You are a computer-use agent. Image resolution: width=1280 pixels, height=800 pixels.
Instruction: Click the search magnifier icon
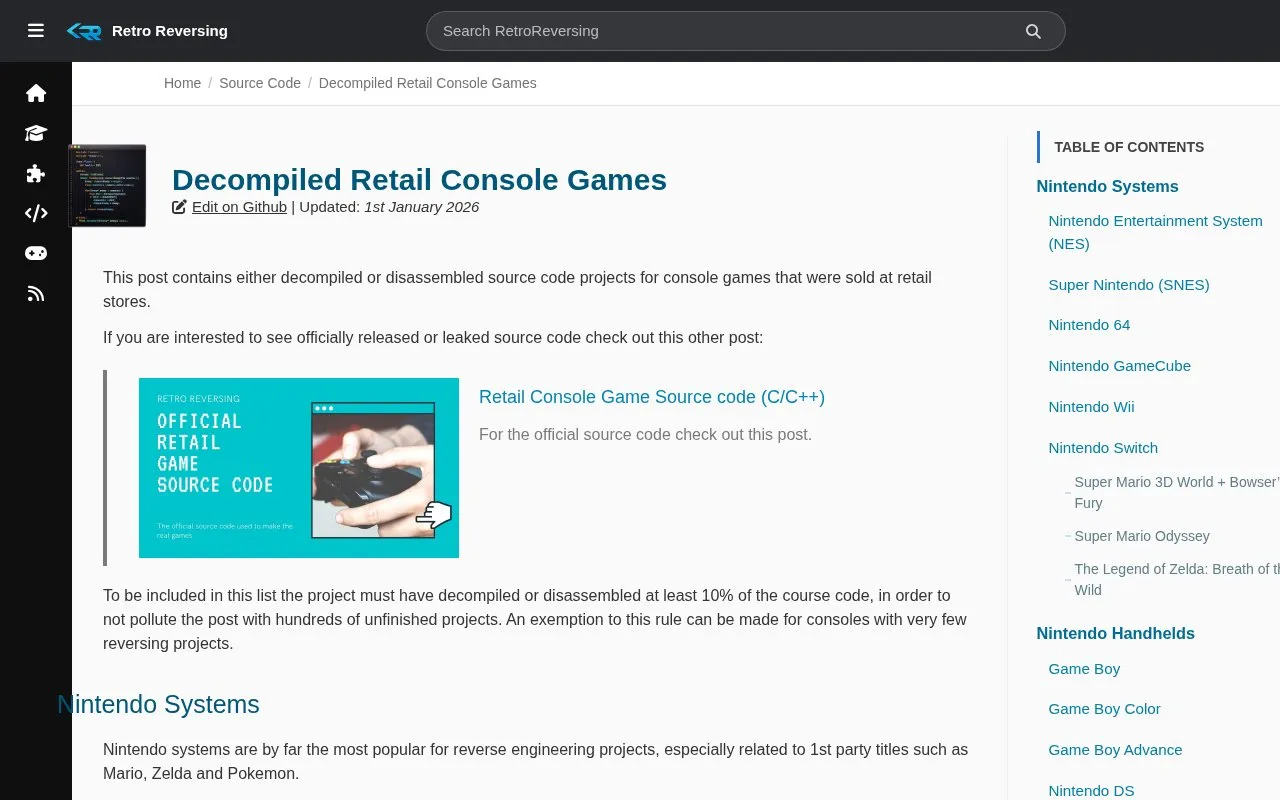[1033, 31]
